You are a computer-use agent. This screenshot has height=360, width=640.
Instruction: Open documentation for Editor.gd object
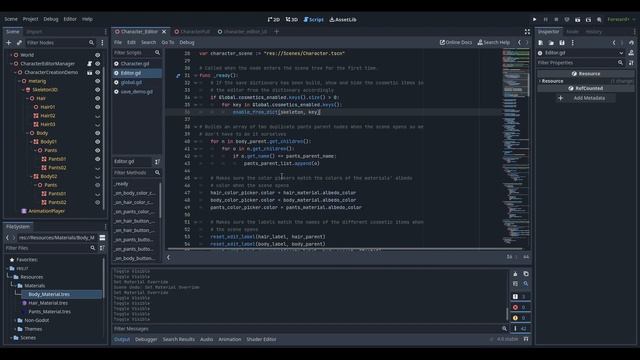tap(631, 53)
